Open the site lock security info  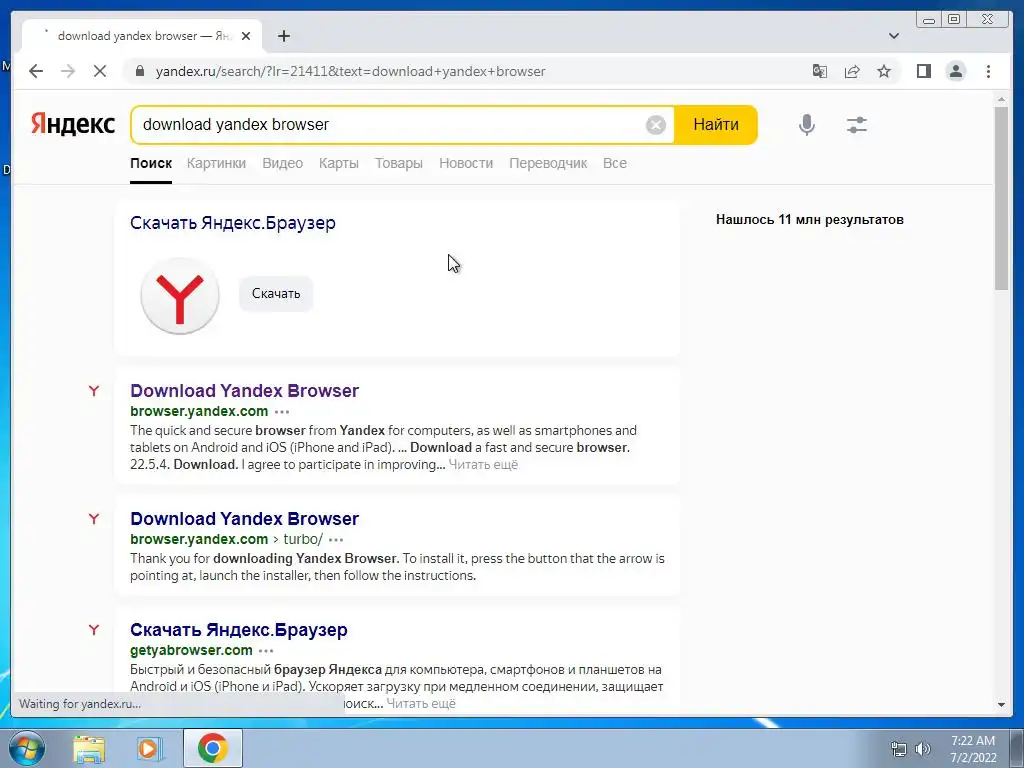point(139,71)
